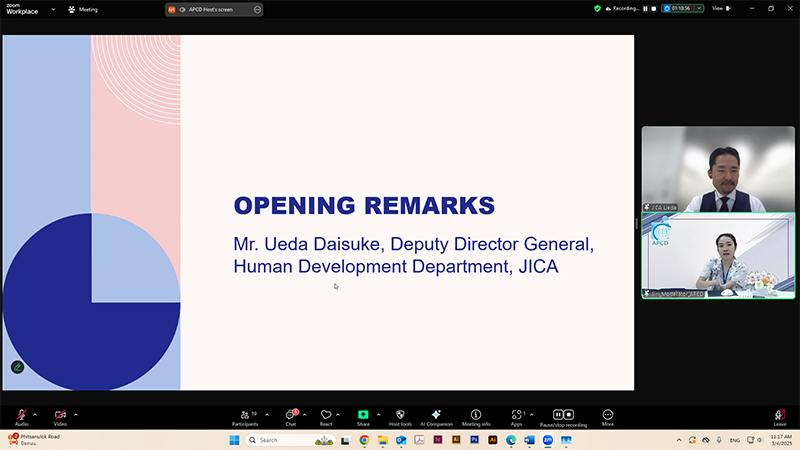Click Pause/stop recording control
Viewport: 800px width, 450px height.
(563, 415)
